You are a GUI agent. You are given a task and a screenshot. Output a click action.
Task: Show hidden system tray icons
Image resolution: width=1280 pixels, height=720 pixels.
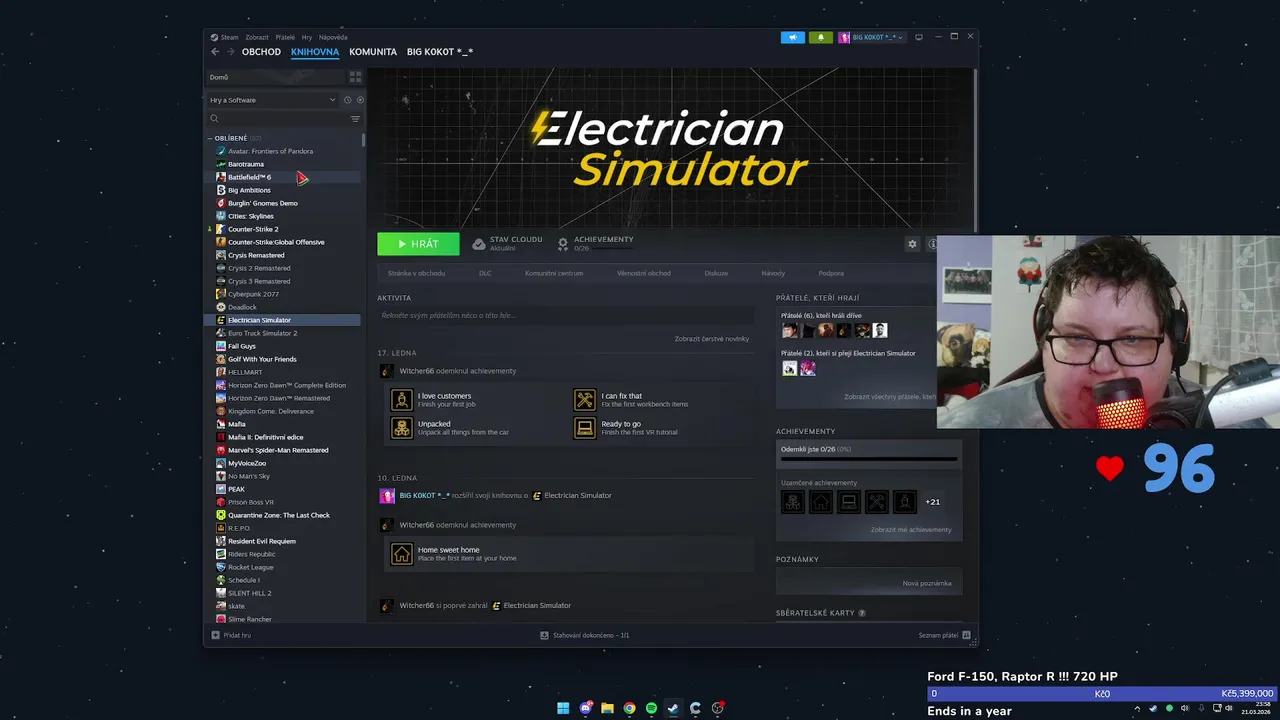point(1137,708)
